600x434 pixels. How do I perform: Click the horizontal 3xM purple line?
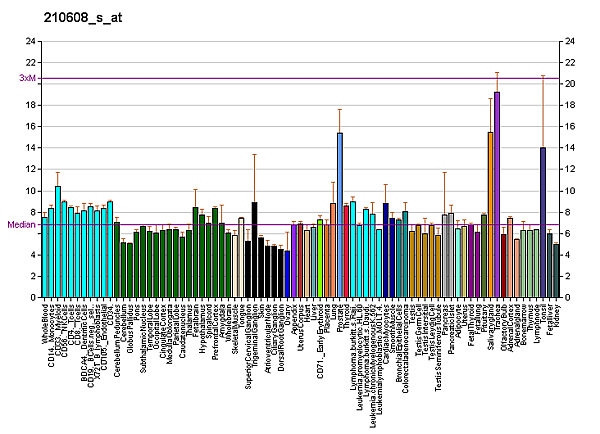point(300,78)
